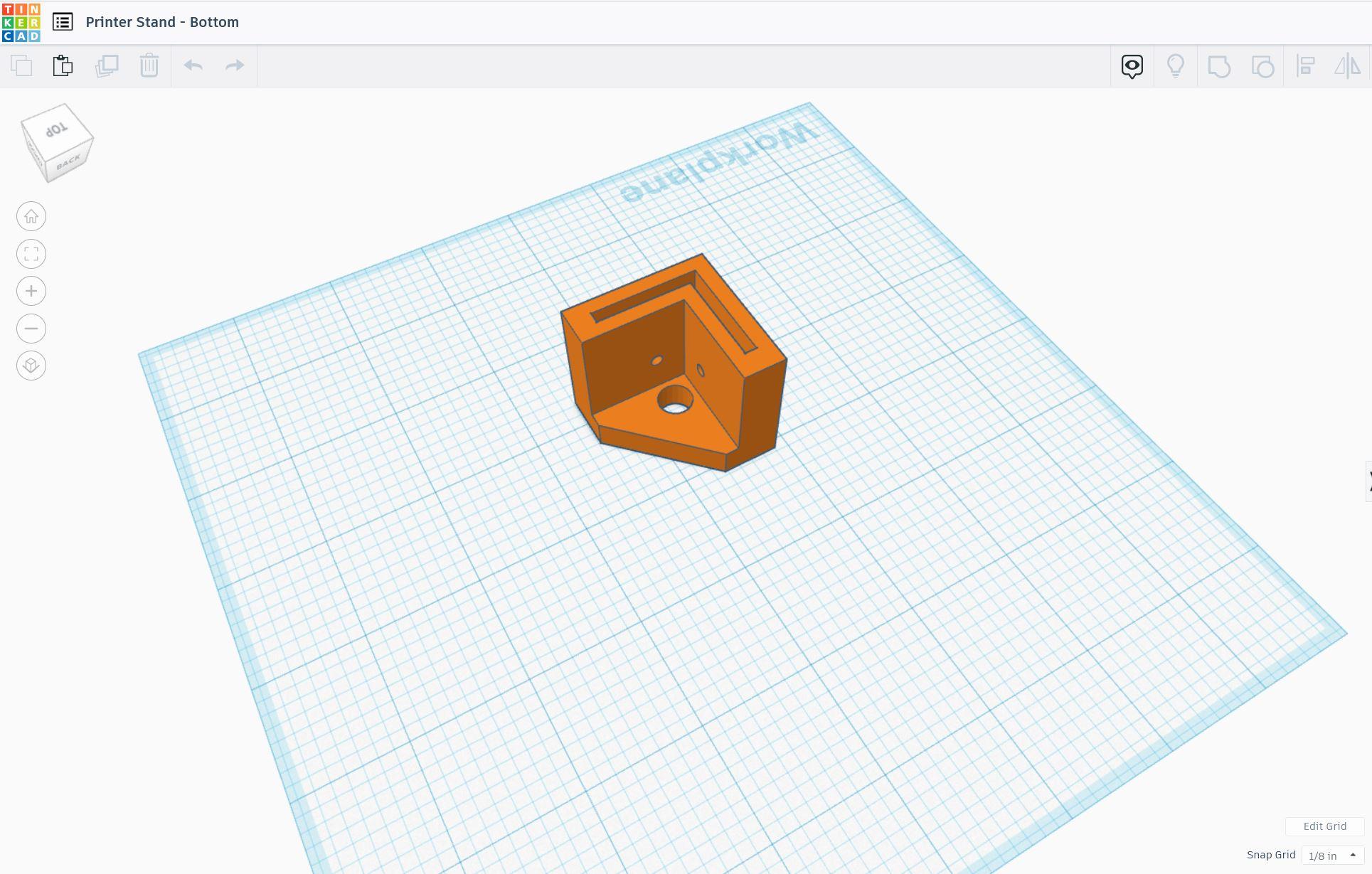Click the Edit Grid button
Image resolution: width=1372 pixels, height=874 pixels.
point(1324,826)
